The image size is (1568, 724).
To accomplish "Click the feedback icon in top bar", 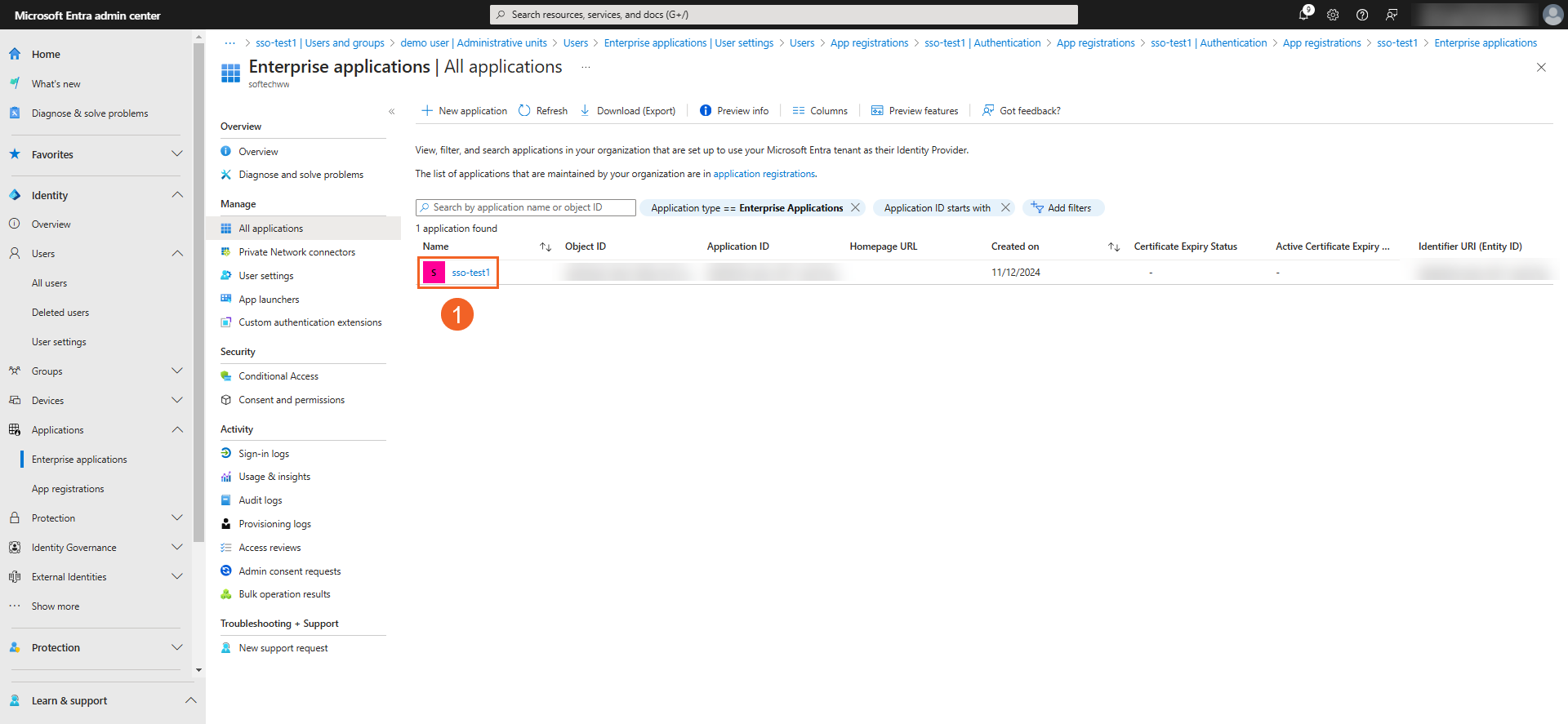I will tap(1392, 15).
